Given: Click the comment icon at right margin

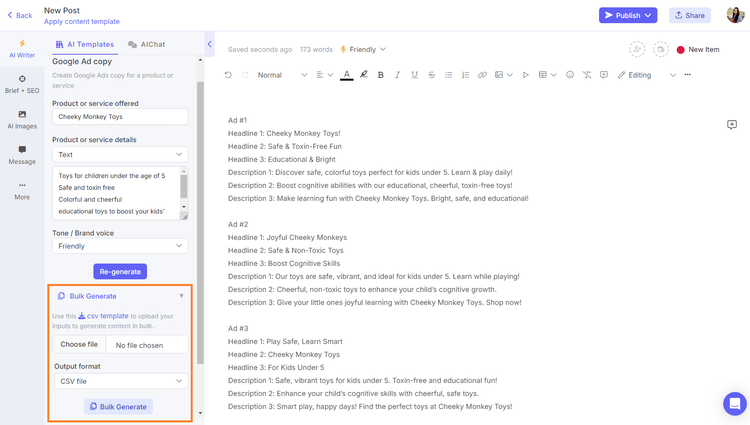Looking at the screenshot, I should click(x=732, y=125).
